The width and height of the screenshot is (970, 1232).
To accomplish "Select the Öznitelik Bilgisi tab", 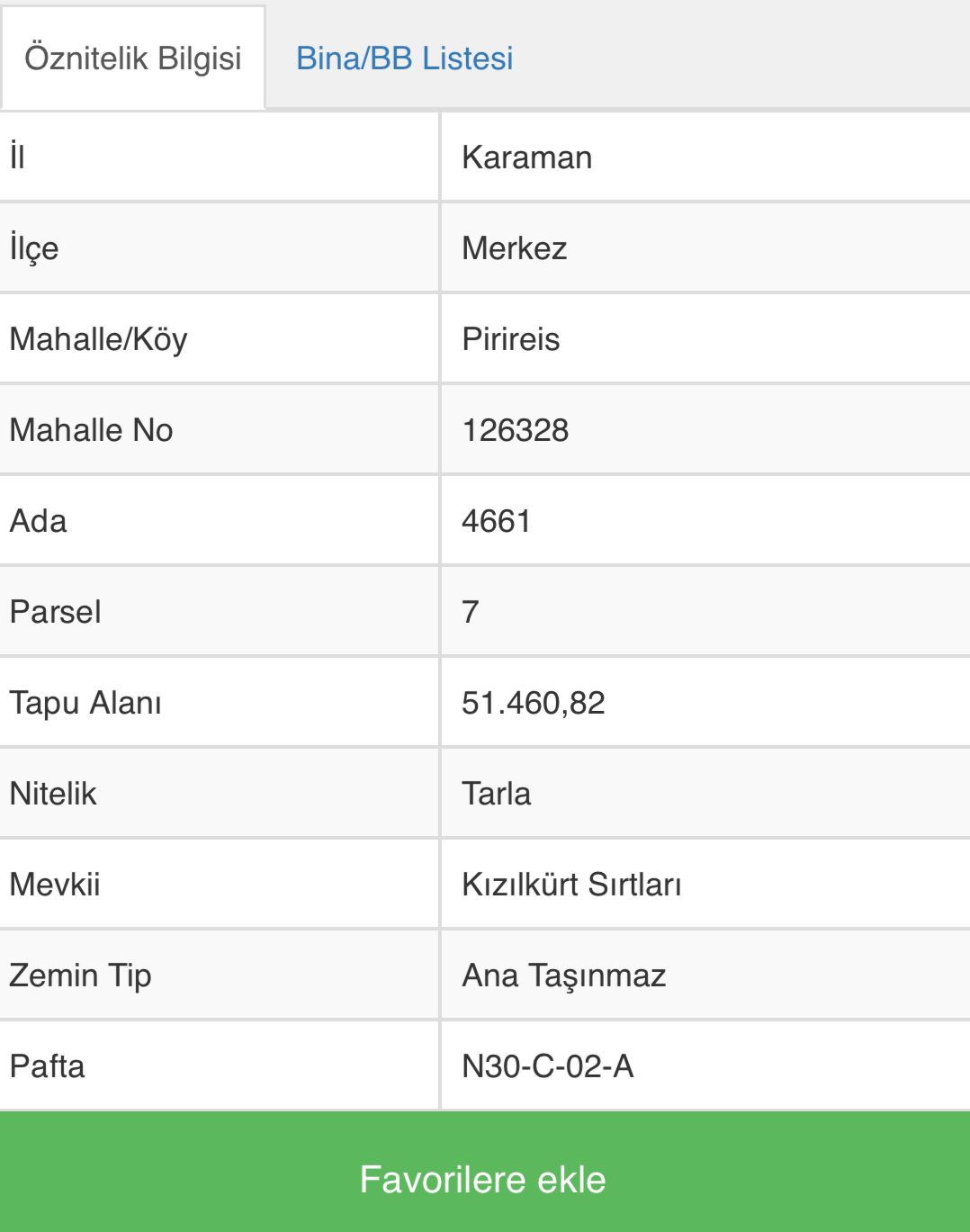I will (x=133, y=58).
